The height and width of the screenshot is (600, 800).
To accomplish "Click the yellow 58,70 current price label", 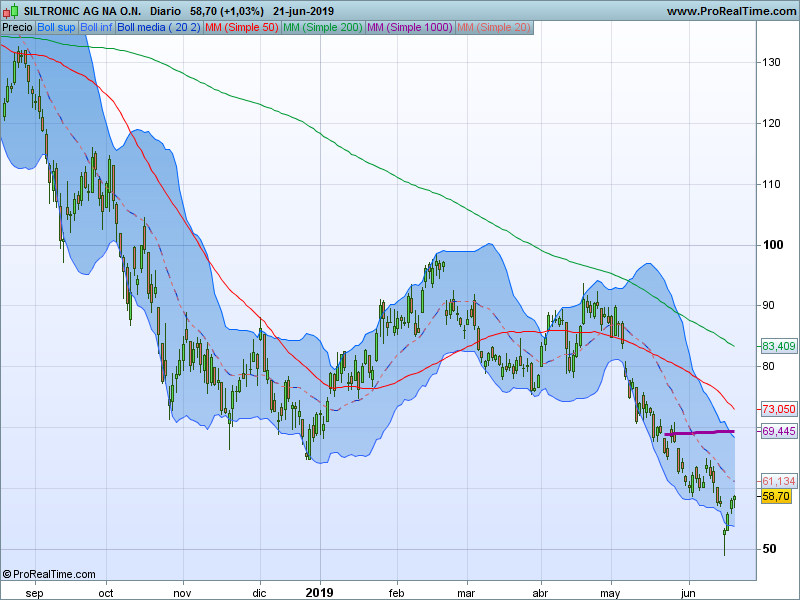I will [776, 496].
